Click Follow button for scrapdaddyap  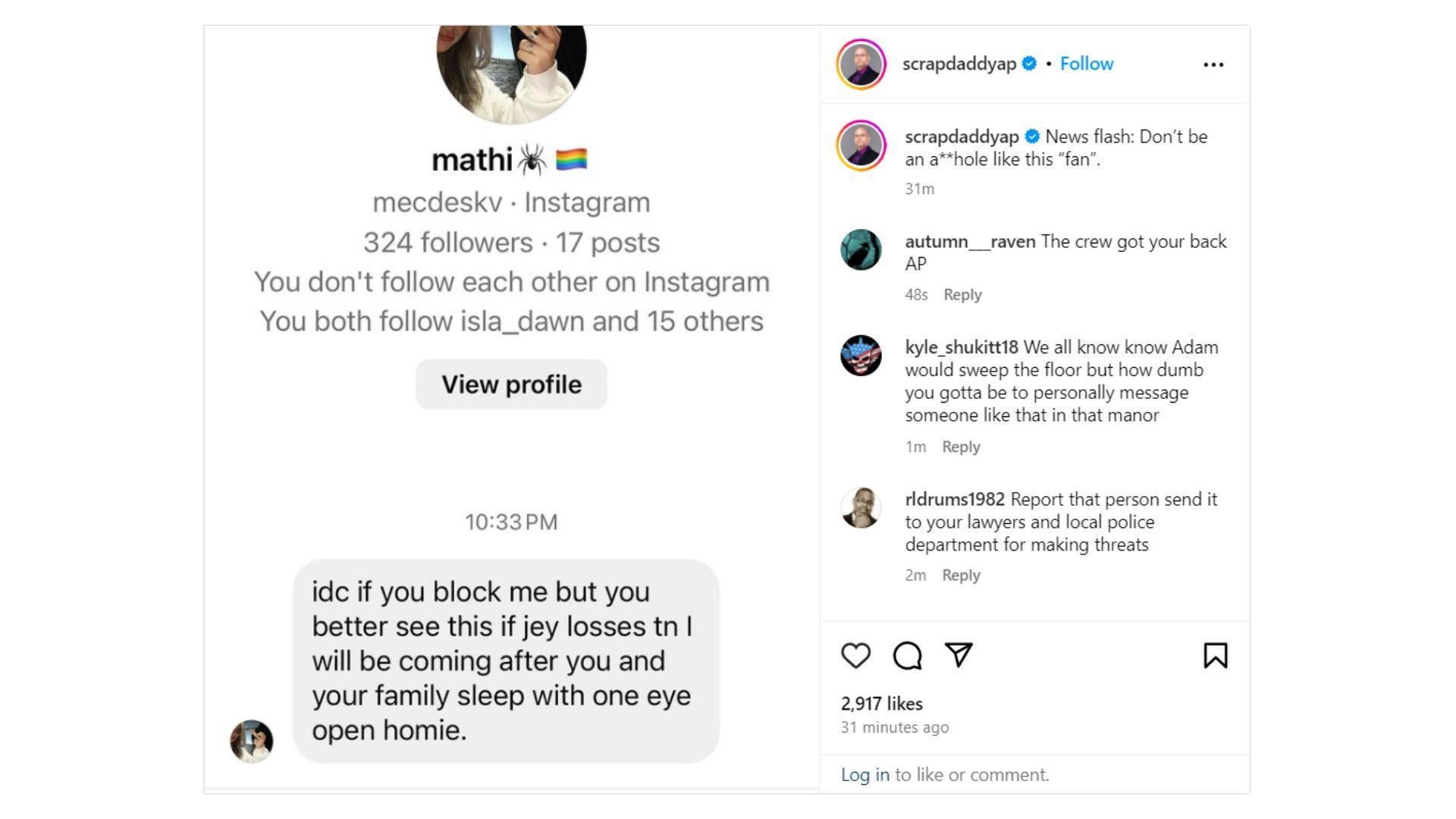(x=1088, y=63)
